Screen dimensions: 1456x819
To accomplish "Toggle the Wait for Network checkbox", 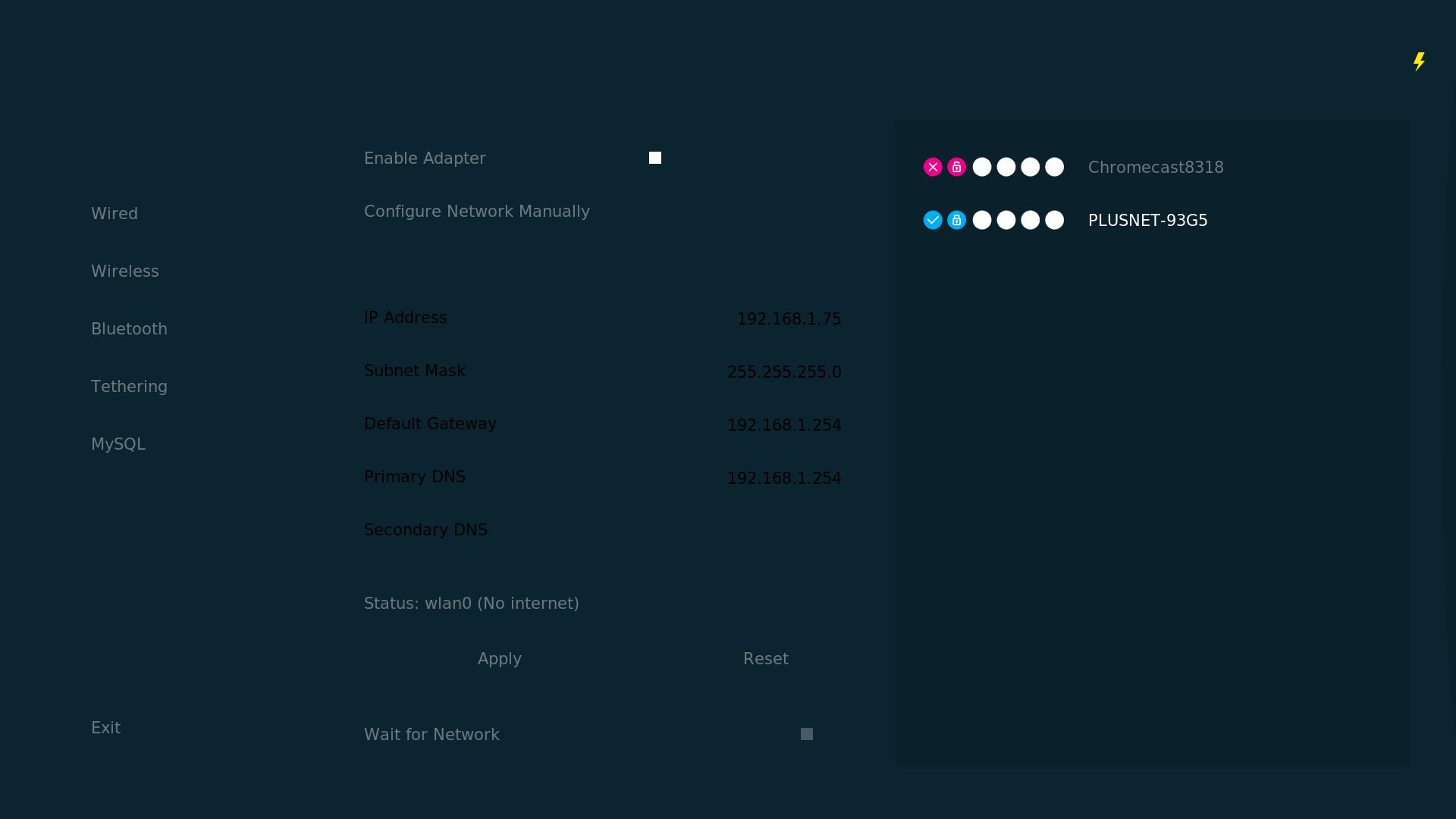I will pos(807,734).
